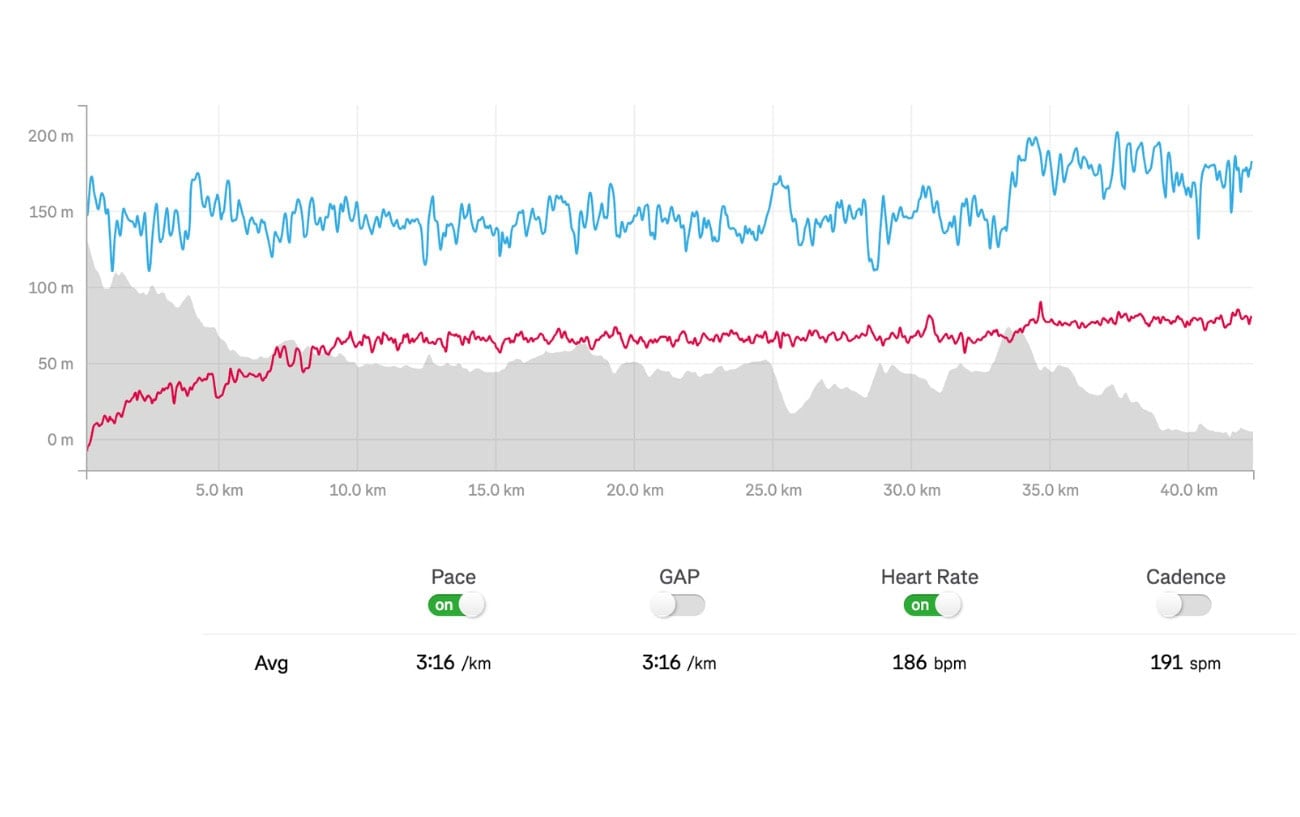Enable the GAP toggle switch
The height and width of the screenshot is (817, 1300).
677,605
